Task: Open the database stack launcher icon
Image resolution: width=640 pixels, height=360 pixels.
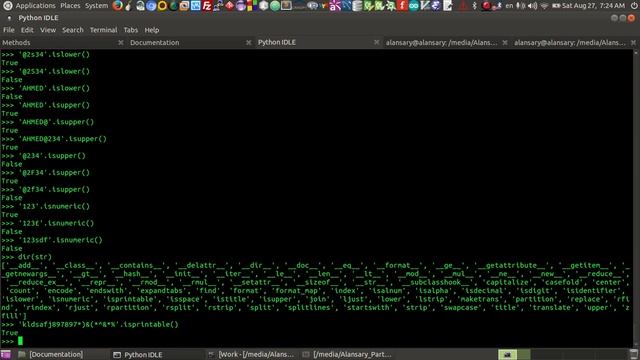Action: tap(357, 6)
